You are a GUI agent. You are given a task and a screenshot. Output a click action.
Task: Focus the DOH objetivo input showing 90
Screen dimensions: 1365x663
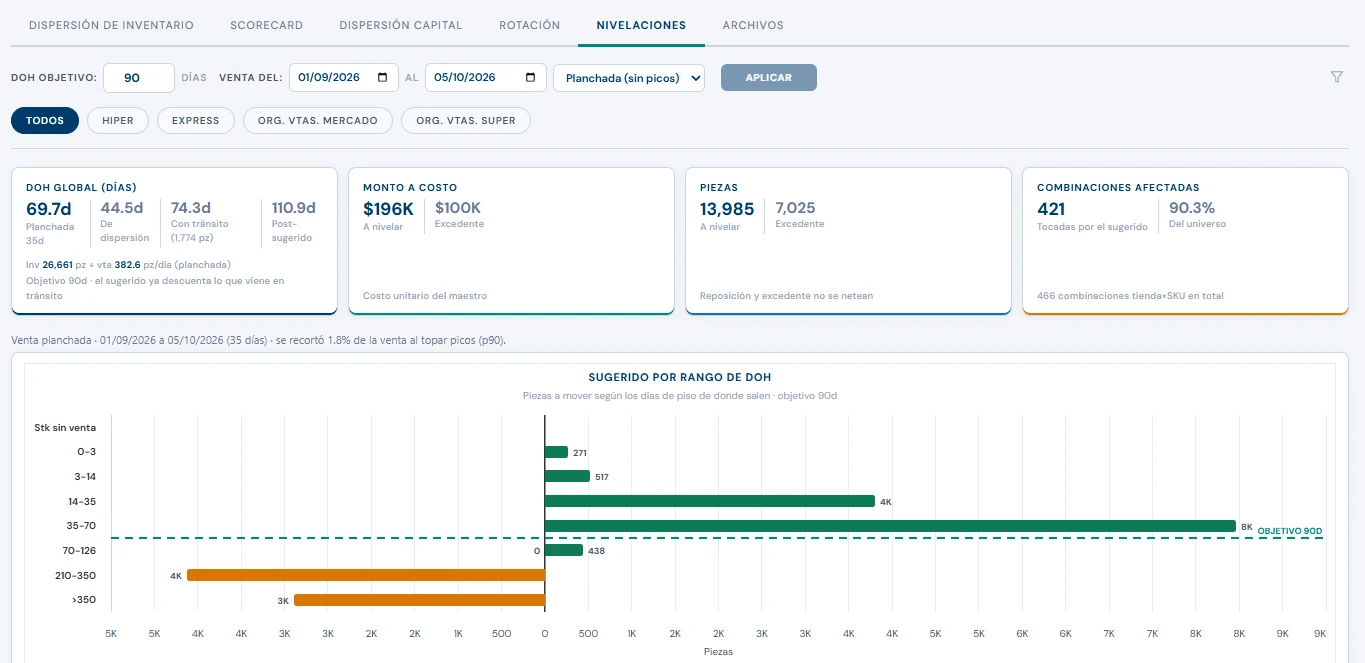coord(139,78)
